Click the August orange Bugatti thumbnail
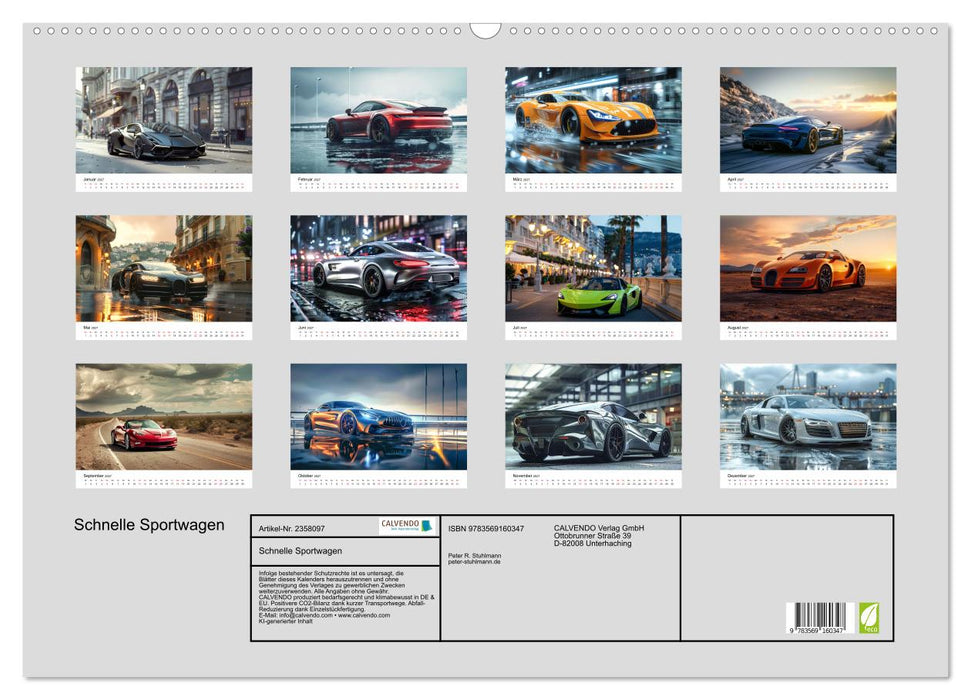This screenshot has height=700, width=971. tap(808, 268)
